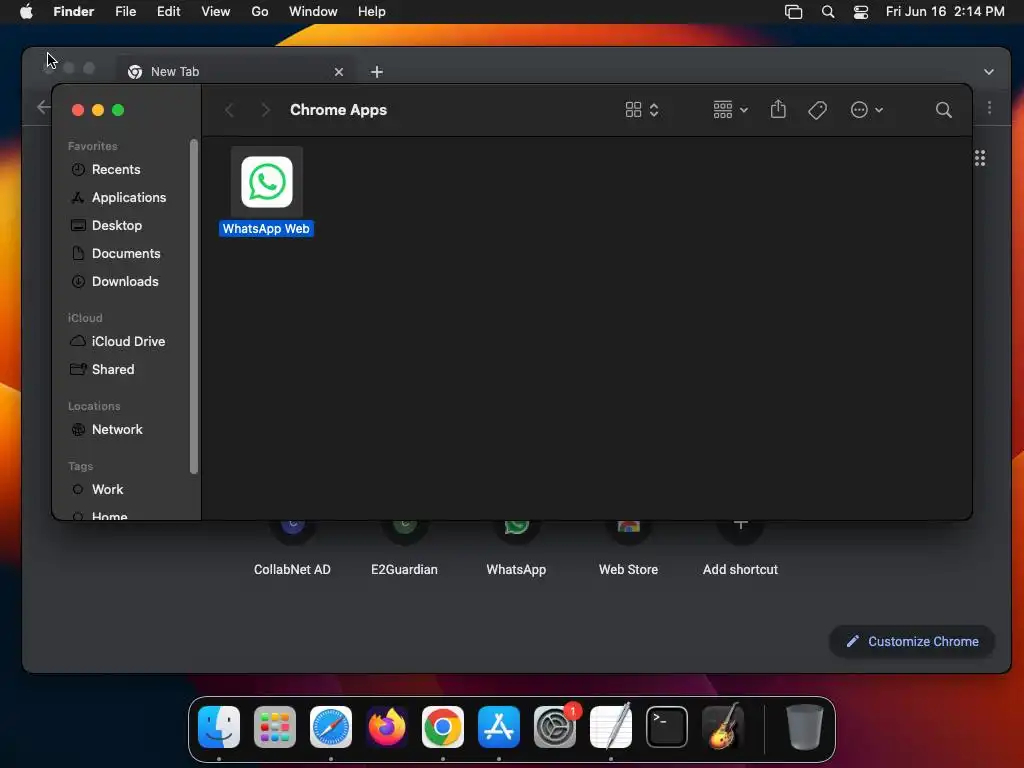Screen dimensions: 1024x768
Task: Open App Store from the Dock
Action: 499,727
